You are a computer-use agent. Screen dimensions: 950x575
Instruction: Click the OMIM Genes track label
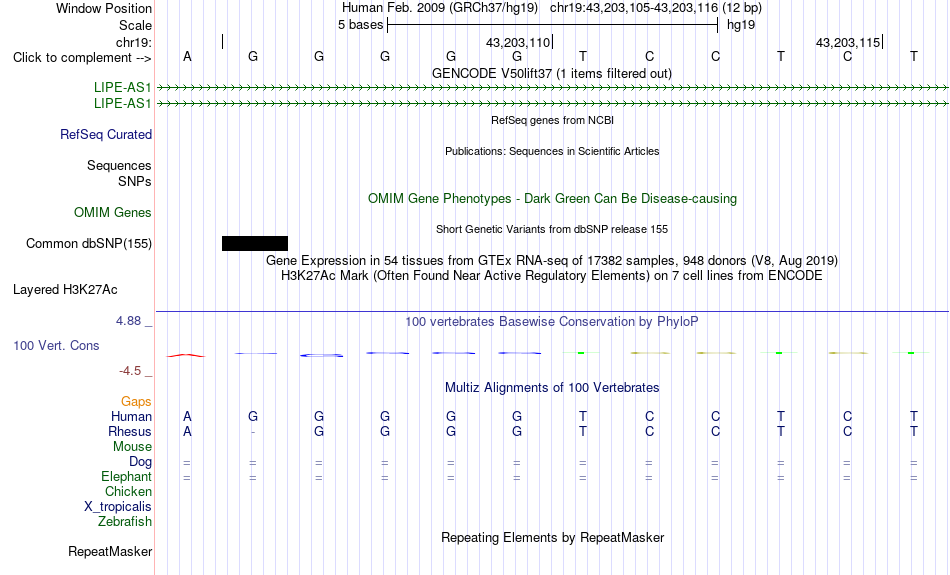[113, 213]
